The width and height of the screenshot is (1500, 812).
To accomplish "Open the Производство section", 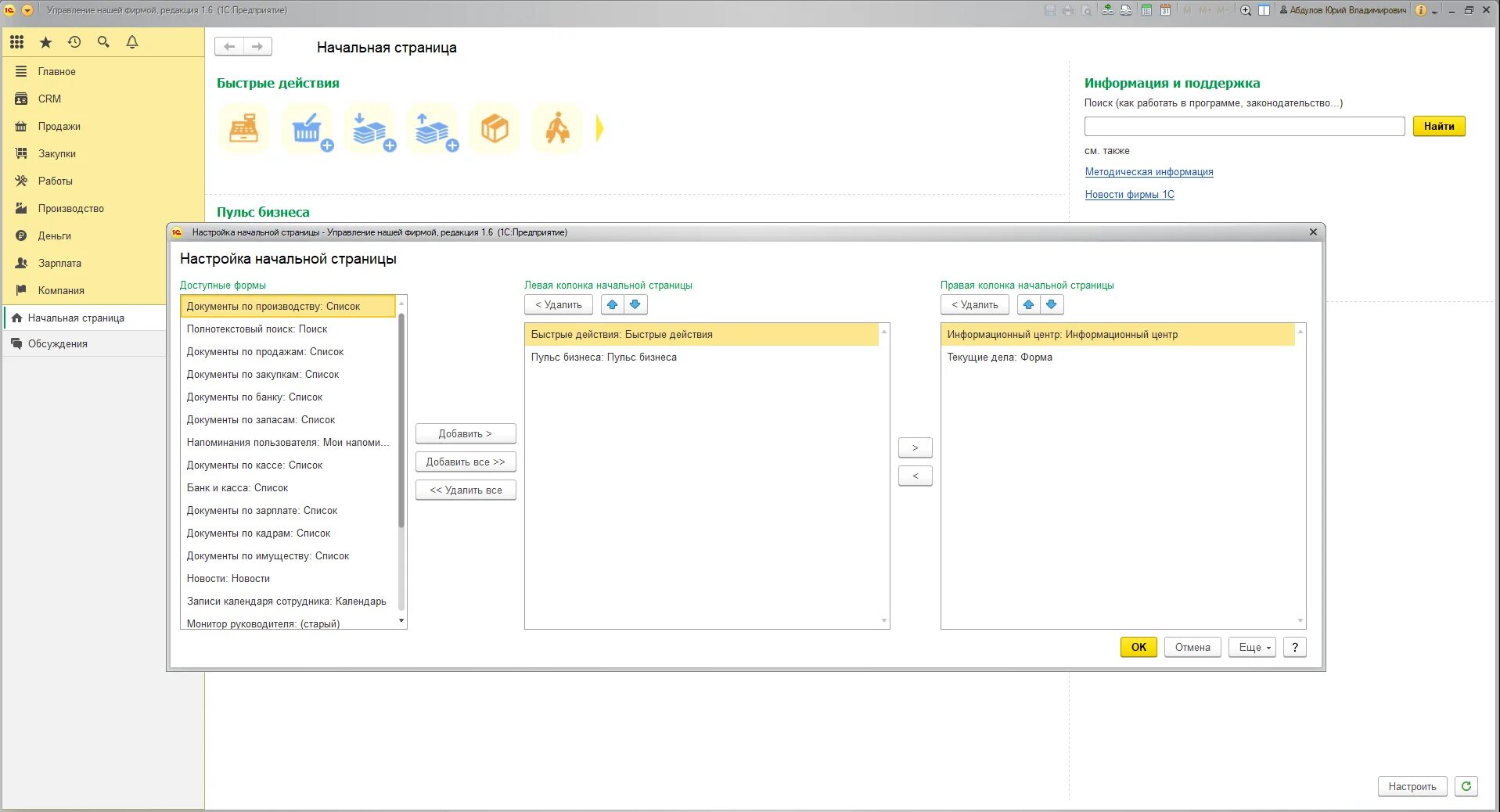I will [103, 208].
